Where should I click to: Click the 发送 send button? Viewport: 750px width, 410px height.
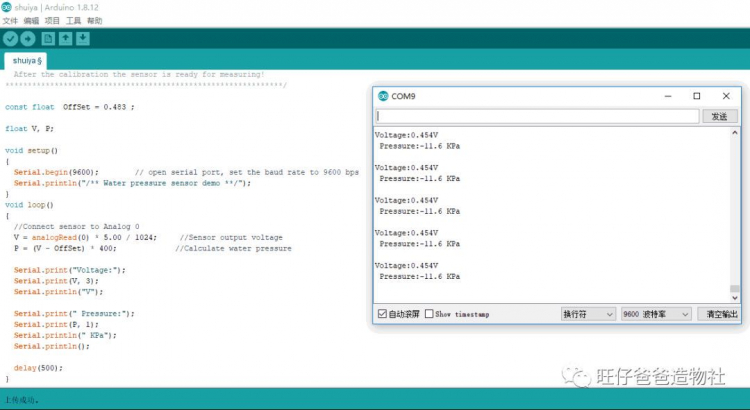[719, 116]
